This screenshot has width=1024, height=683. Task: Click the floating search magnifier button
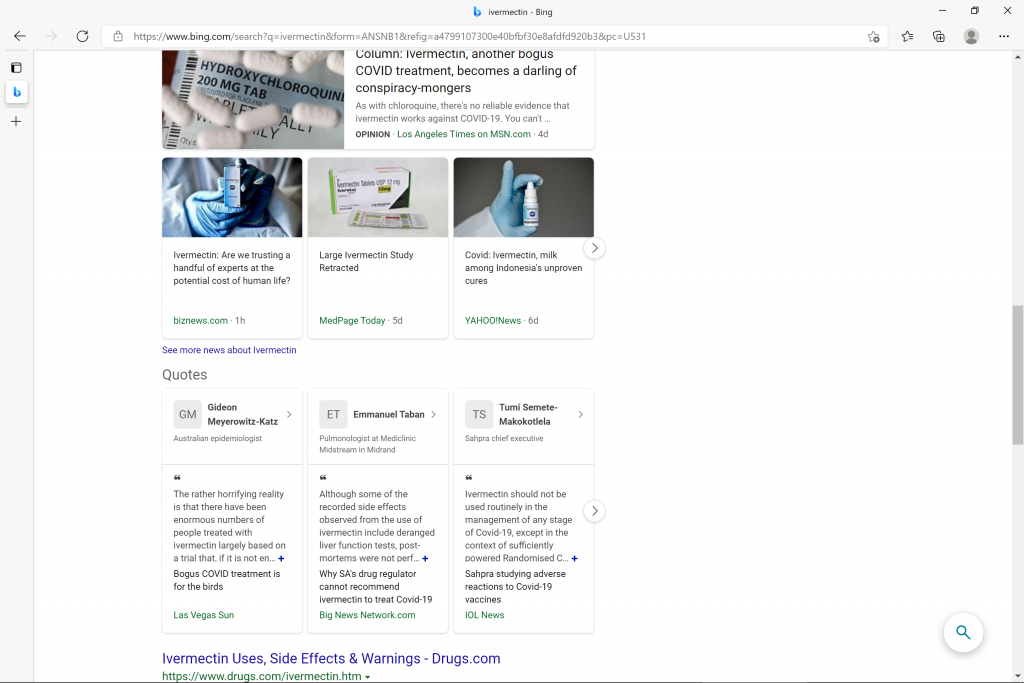(x=963, y=632)
